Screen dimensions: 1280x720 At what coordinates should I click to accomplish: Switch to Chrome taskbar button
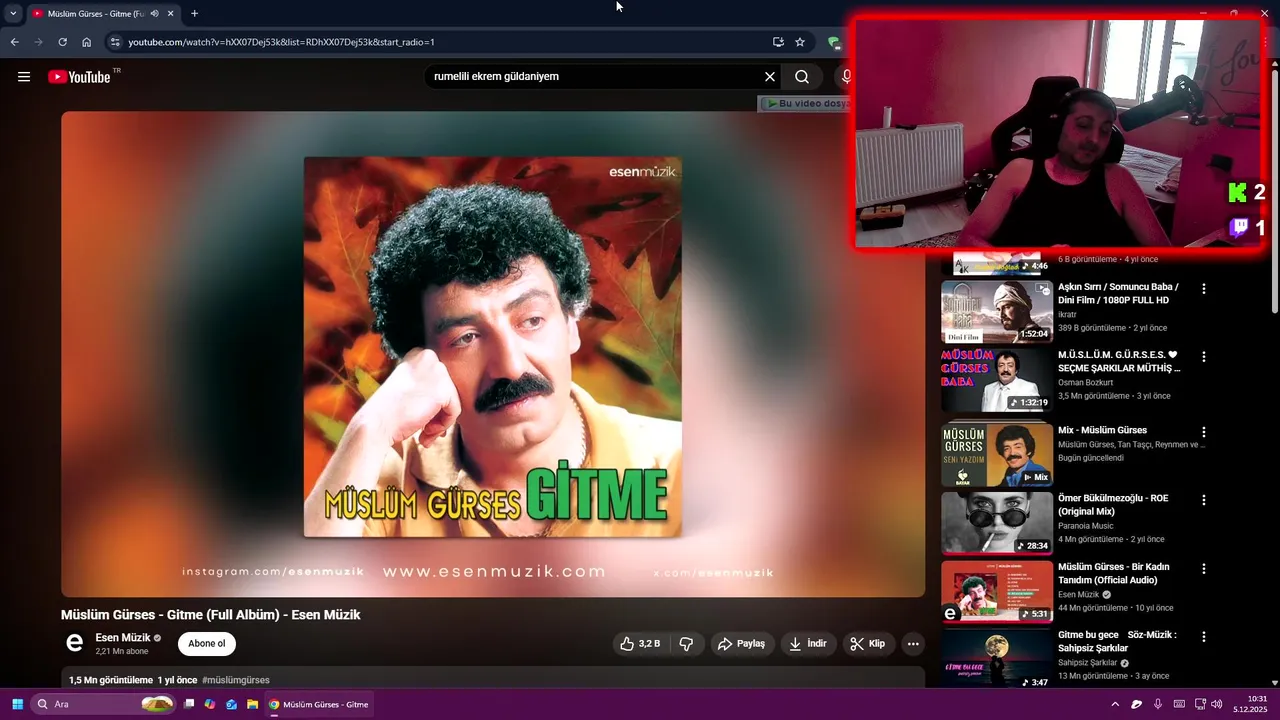319,704
